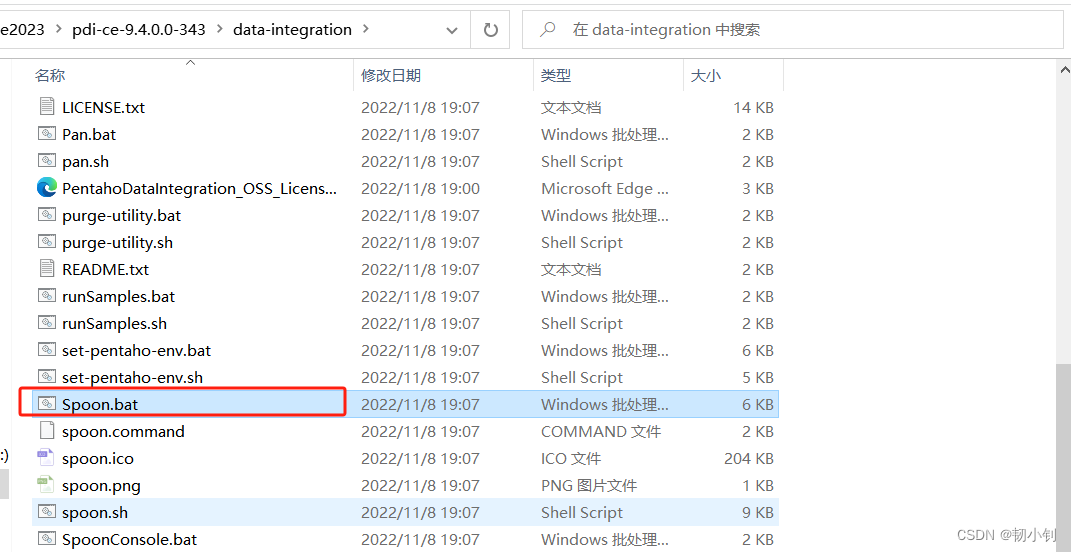The image size is (1071, 552).
Task: Select the spoon.sh file name
Action: (x=95, y=512)
